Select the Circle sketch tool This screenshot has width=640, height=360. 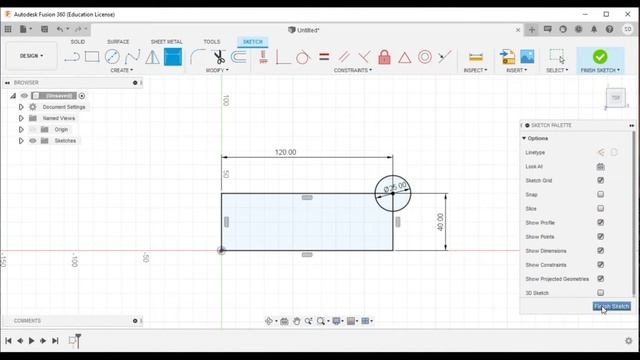[x=112, y=57]
